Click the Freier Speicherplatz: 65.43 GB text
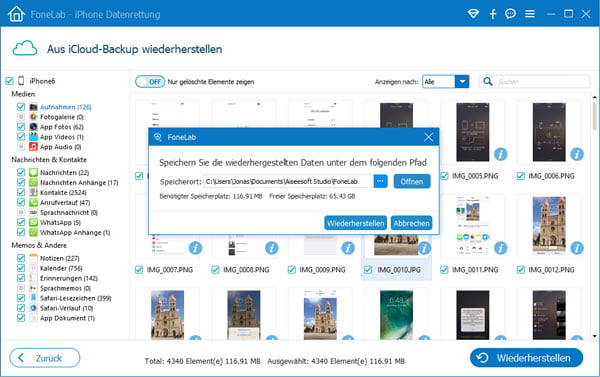Viewport: 600px width, 377px height. tap(312, 196)
